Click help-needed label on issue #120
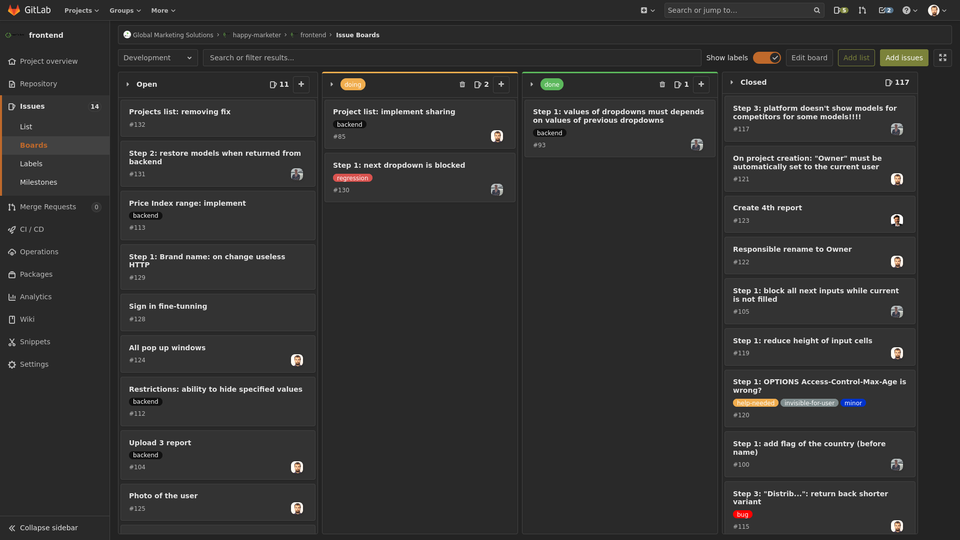This screenshot has width=960, height=540. (756, 403)
